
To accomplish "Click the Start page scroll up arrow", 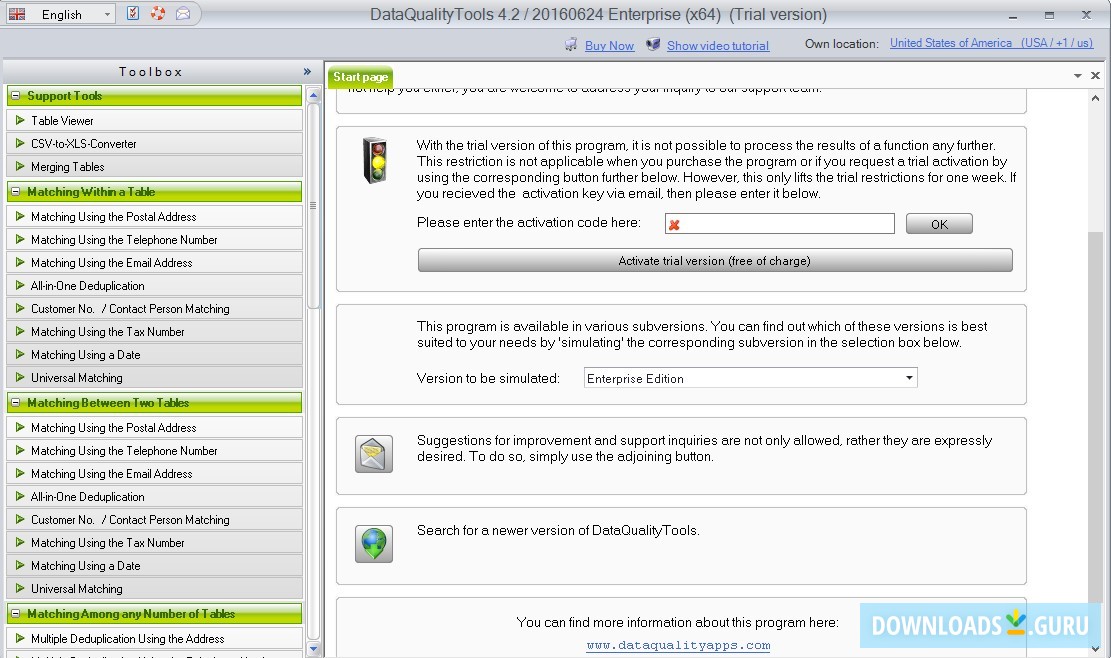I will 1095,98.
